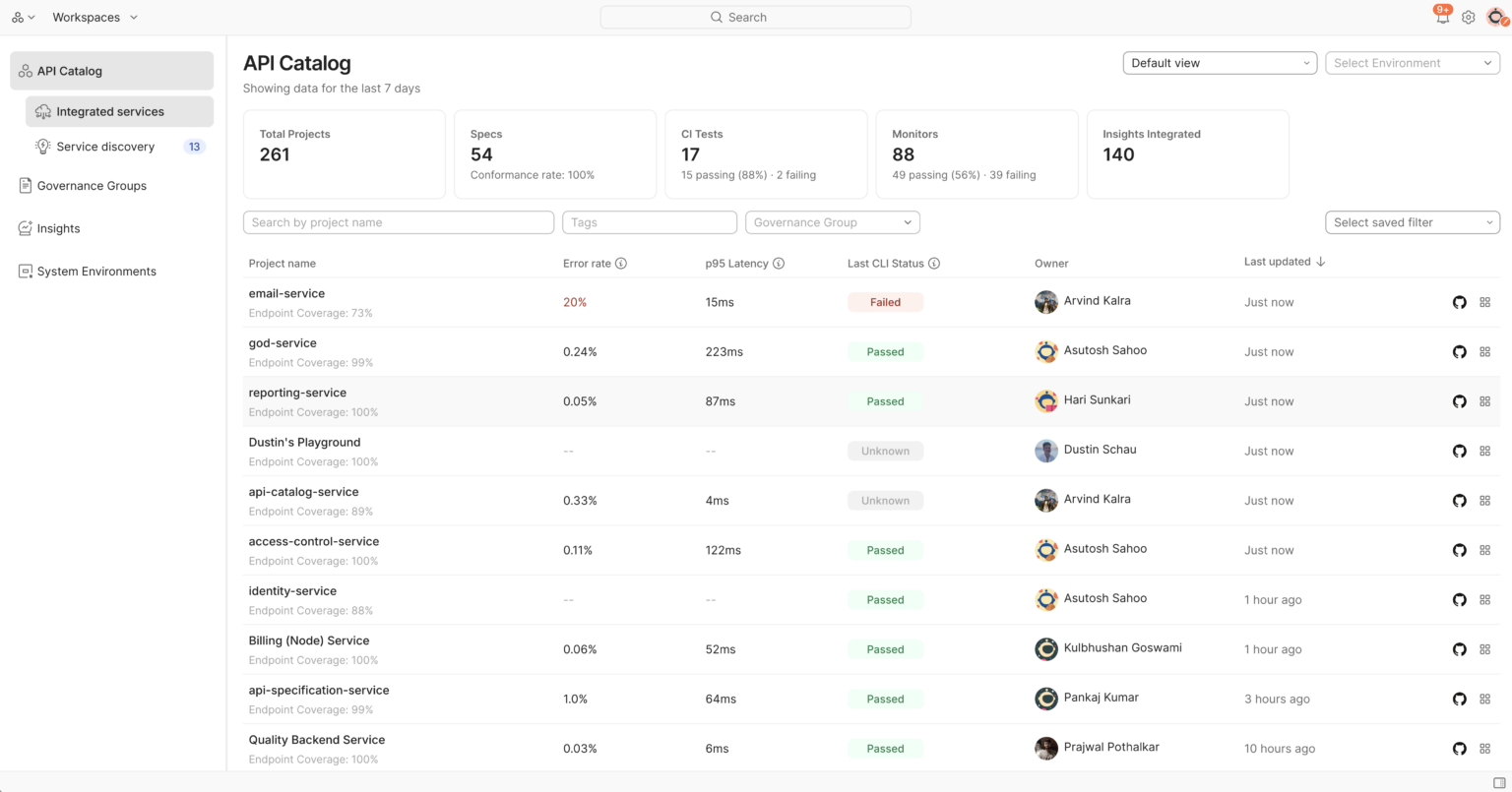Click Search by project name field
The image size is (1512, 792).
click(x=399, y=222)
